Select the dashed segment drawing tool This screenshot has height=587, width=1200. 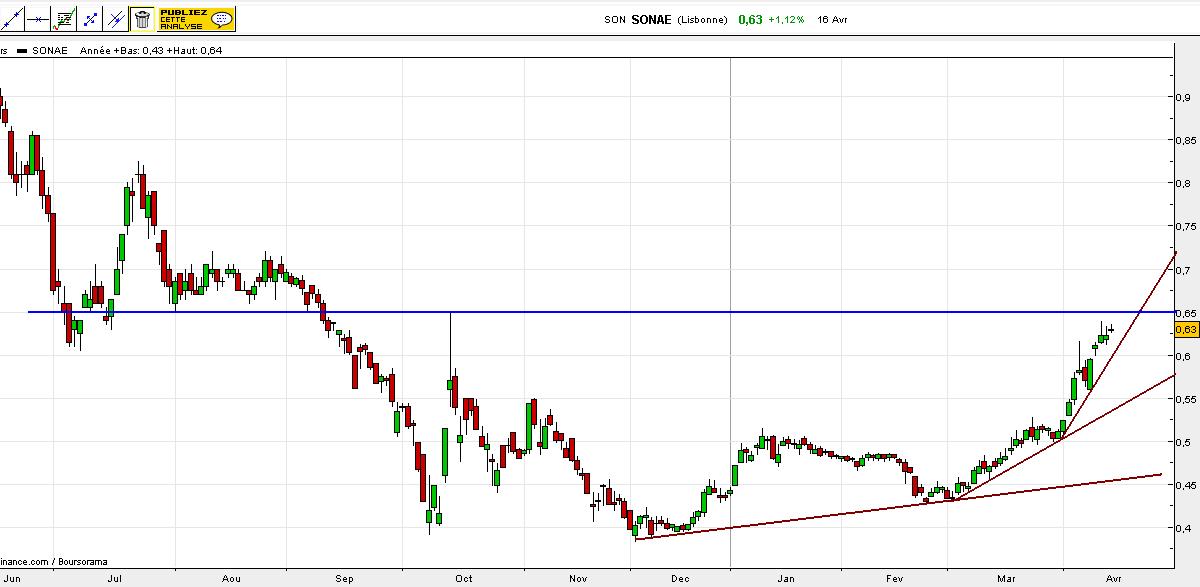tap(90, 19)
